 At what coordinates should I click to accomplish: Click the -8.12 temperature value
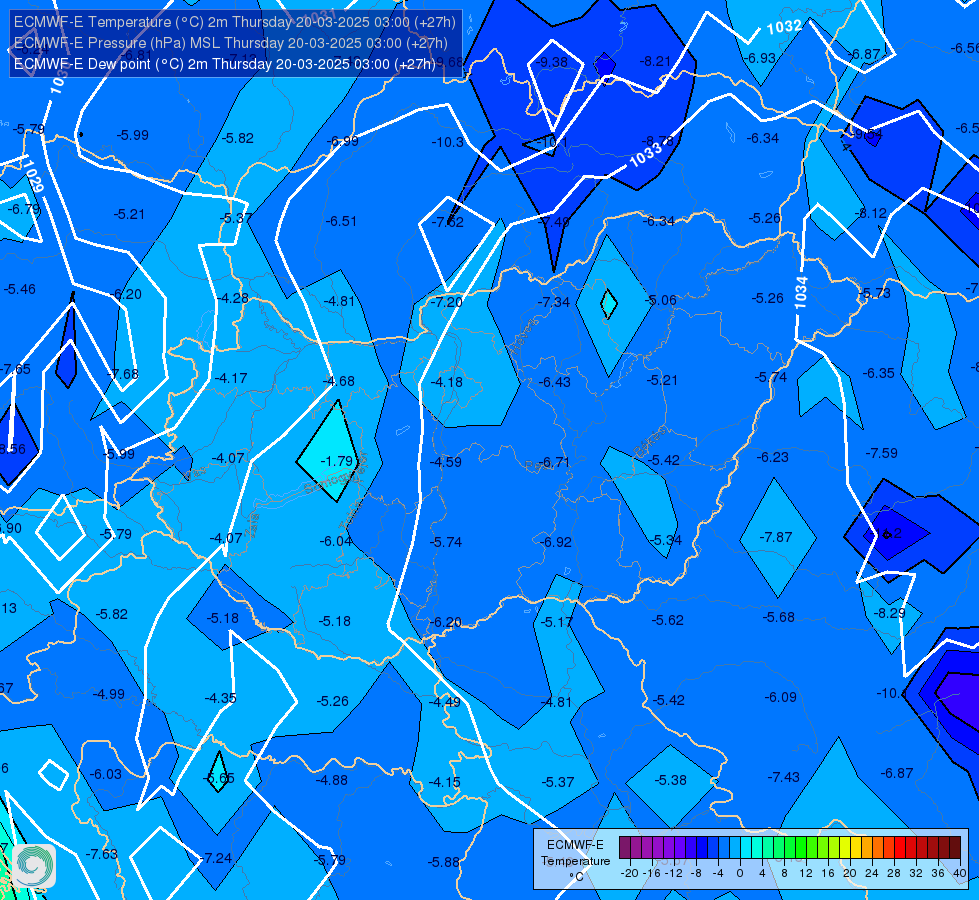coord(871,214)
